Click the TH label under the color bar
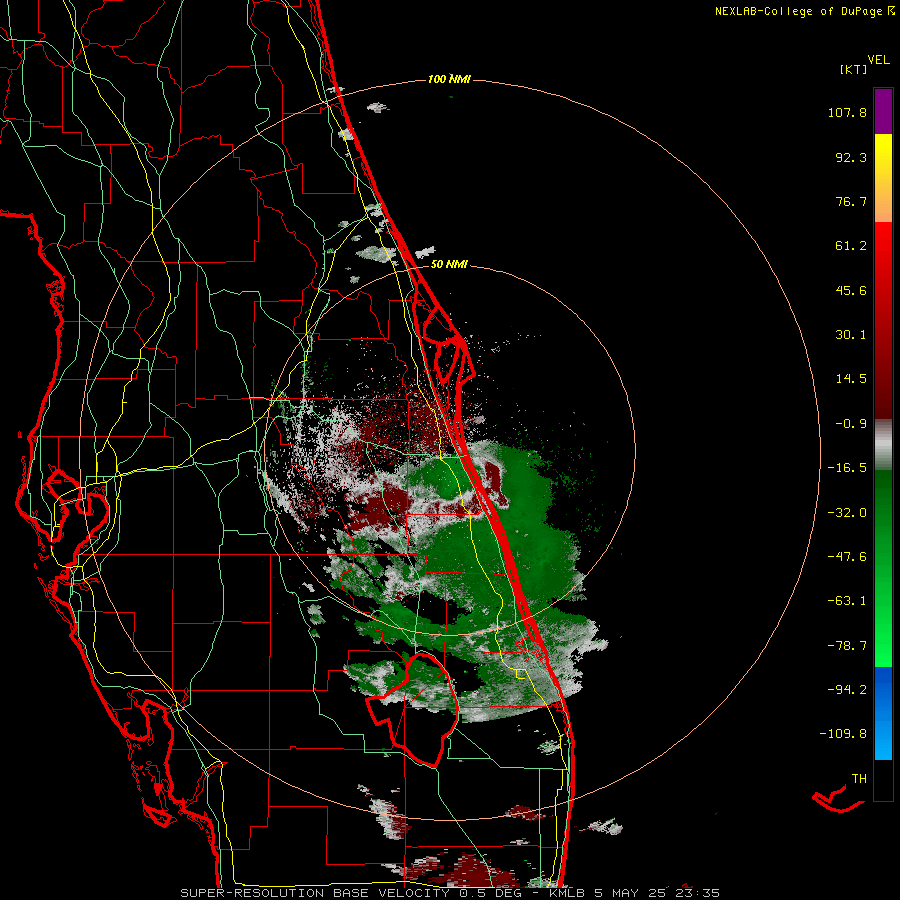 (859, 779)
